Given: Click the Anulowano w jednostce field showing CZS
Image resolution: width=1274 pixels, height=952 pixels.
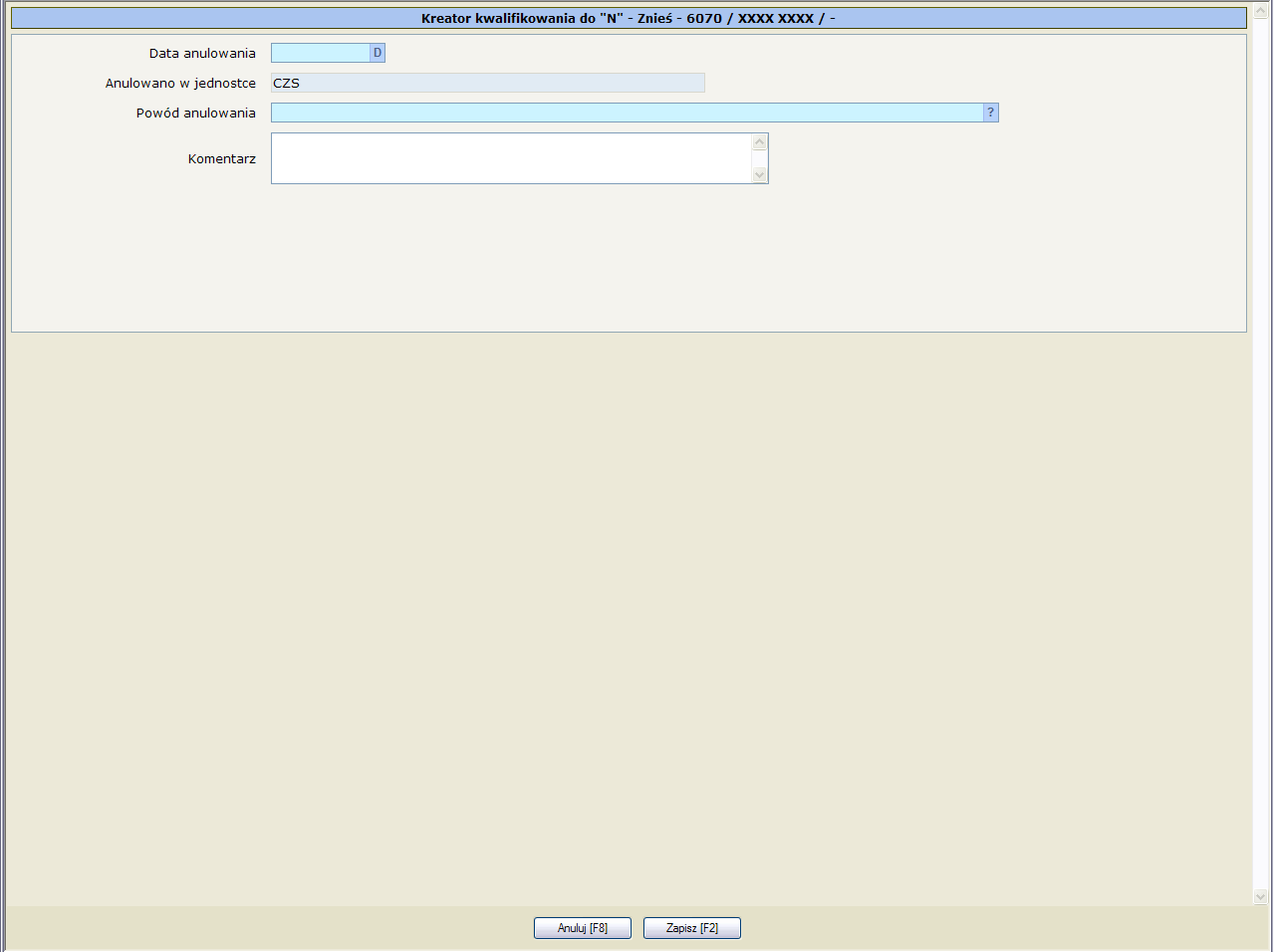Looking at the screenshot, I should click(488, 83).
